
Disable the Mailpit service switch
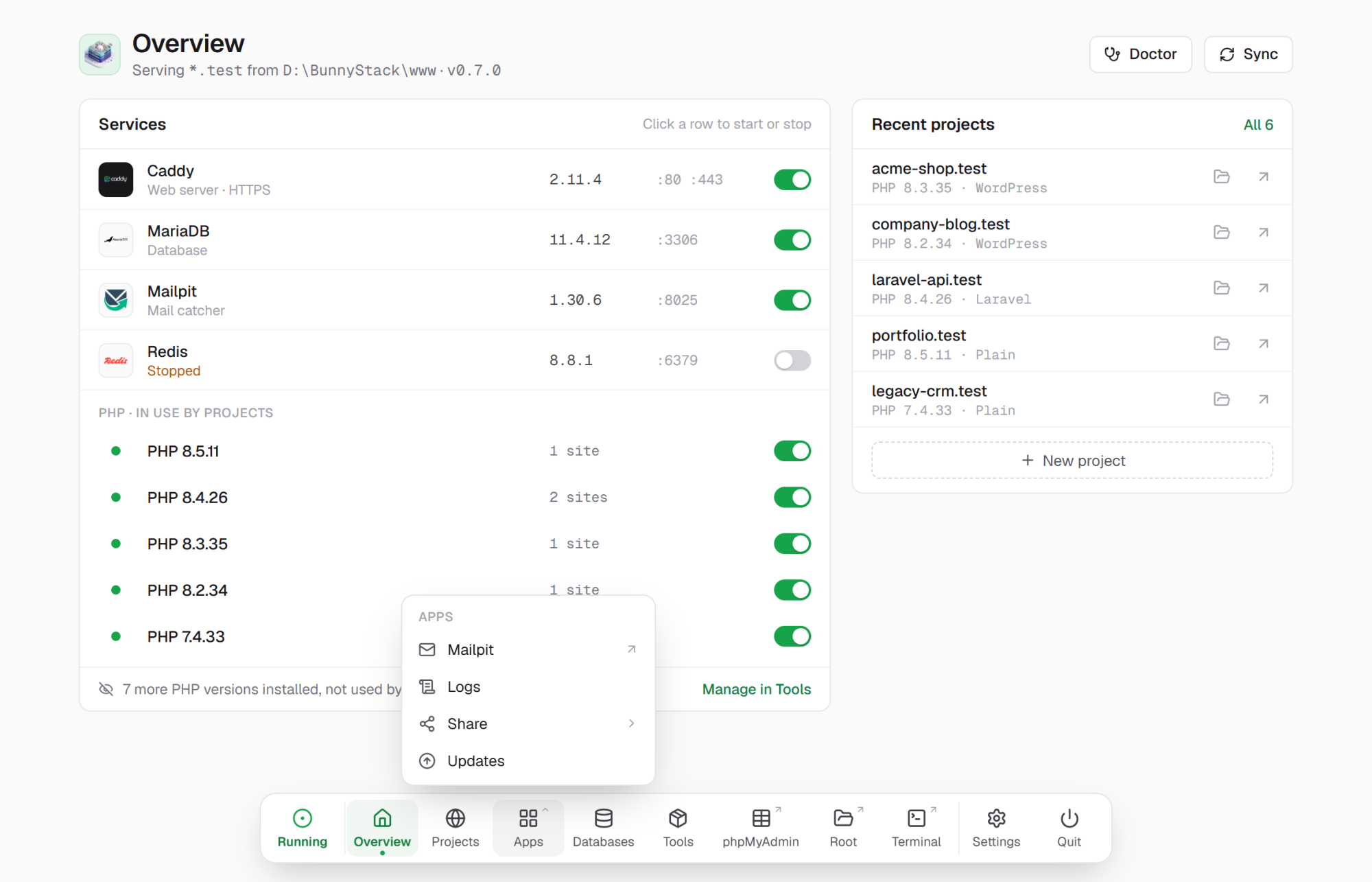click(792, 300)
